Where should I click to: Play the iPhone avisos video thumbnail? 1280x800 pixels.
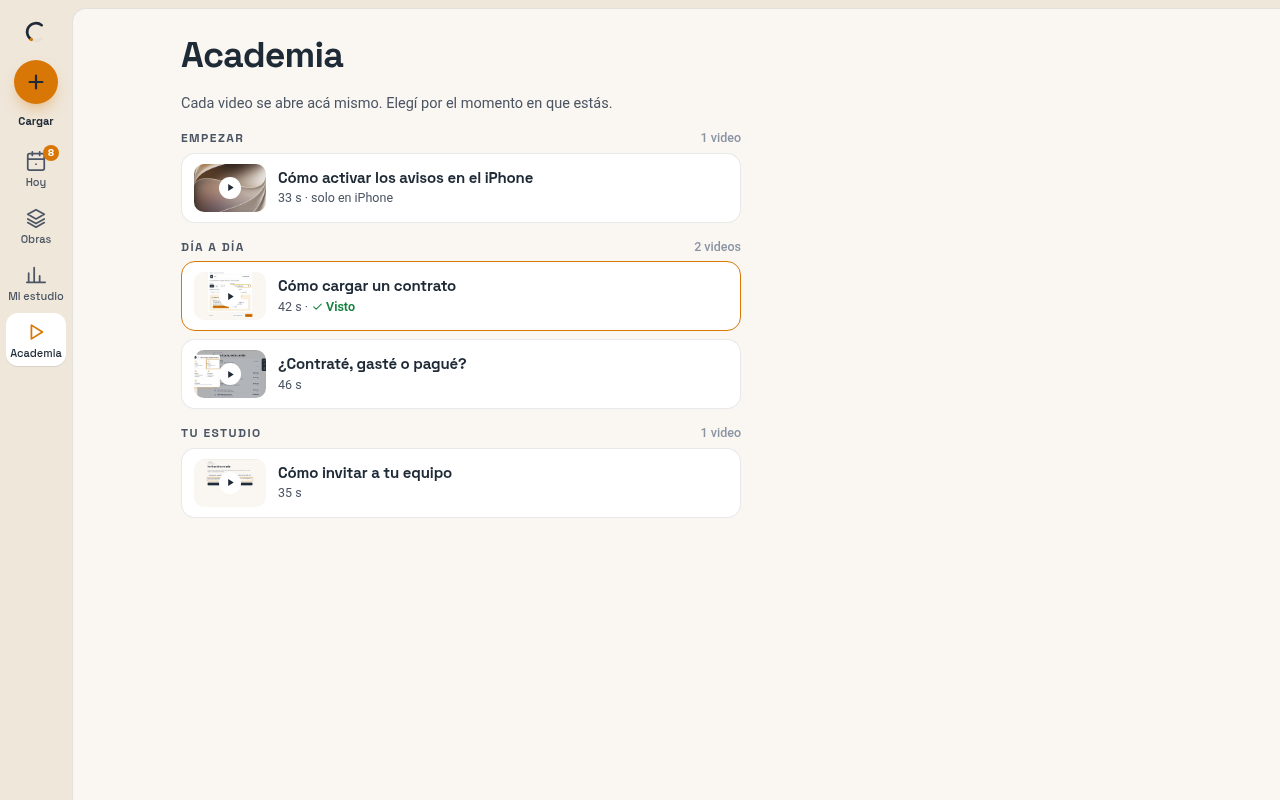230,188
